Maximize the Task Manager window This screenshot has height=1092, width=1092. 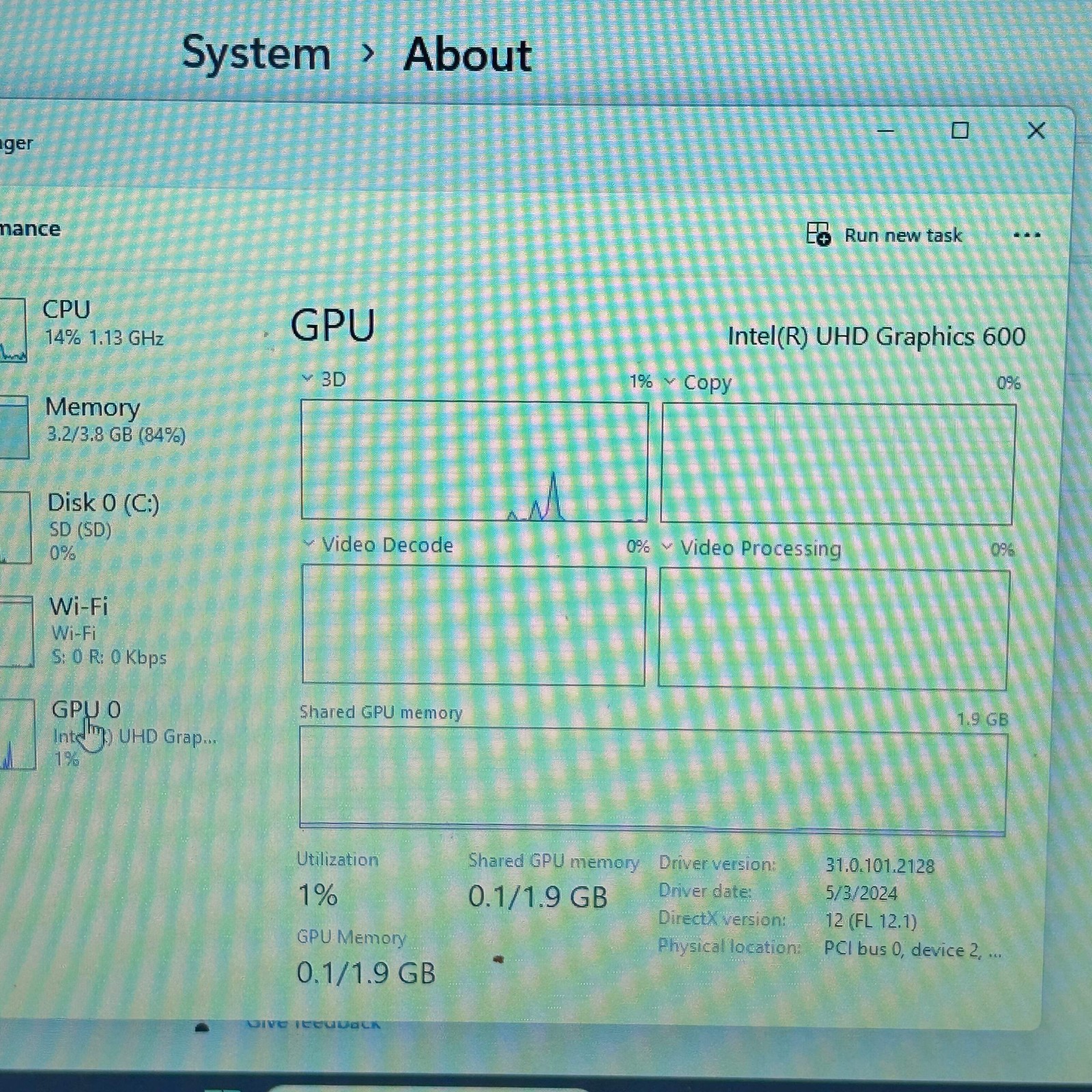960,130
